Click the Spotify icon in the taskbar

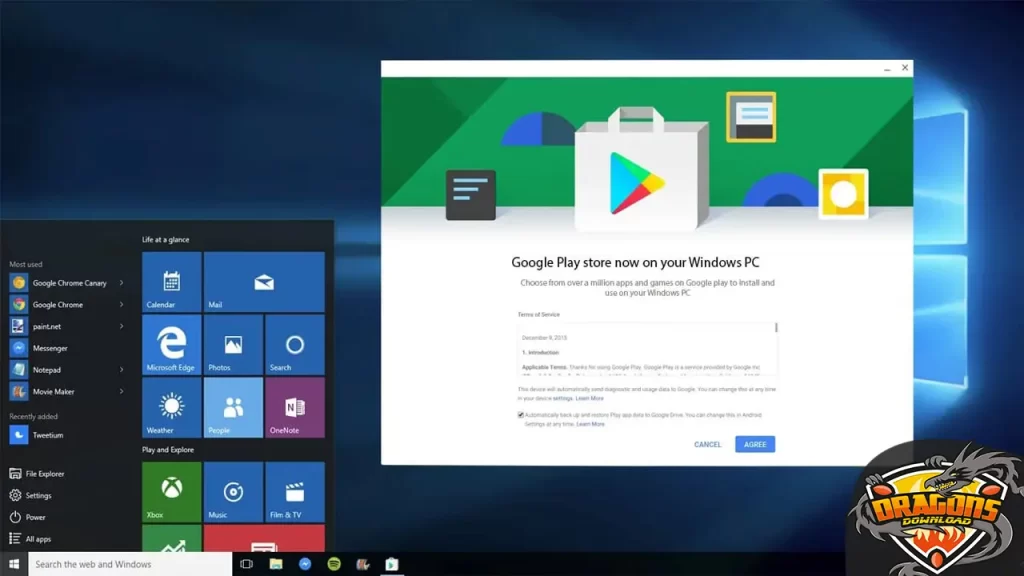(334, 564)
